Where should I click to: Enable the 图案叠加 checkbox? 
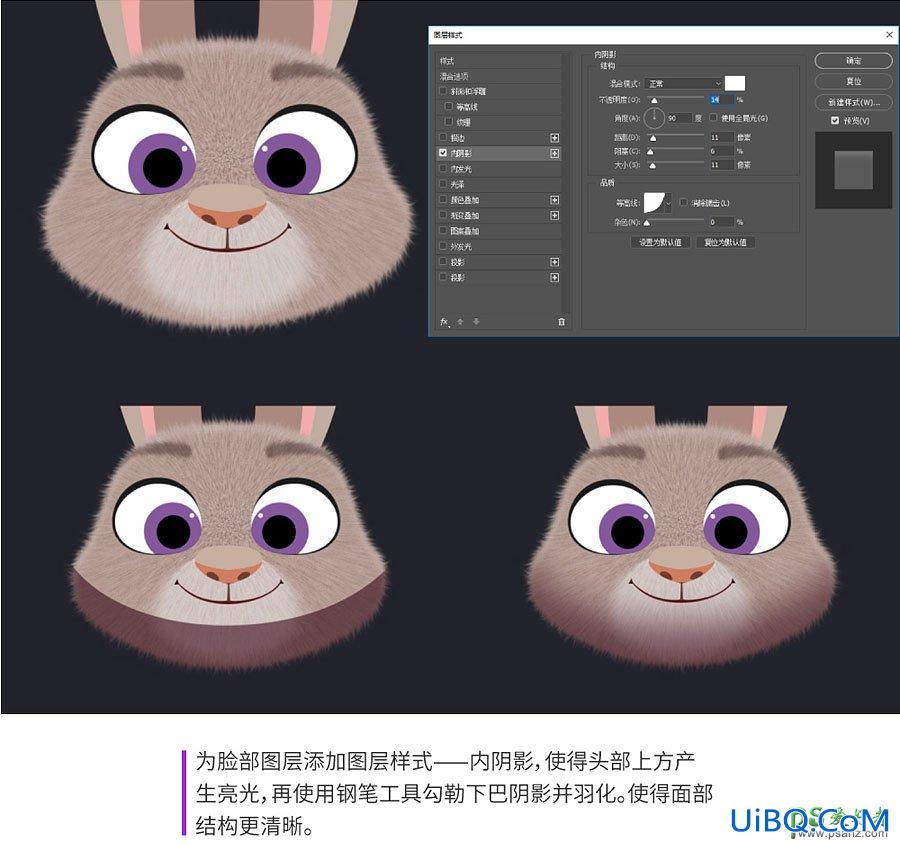(x=443, y=230)
